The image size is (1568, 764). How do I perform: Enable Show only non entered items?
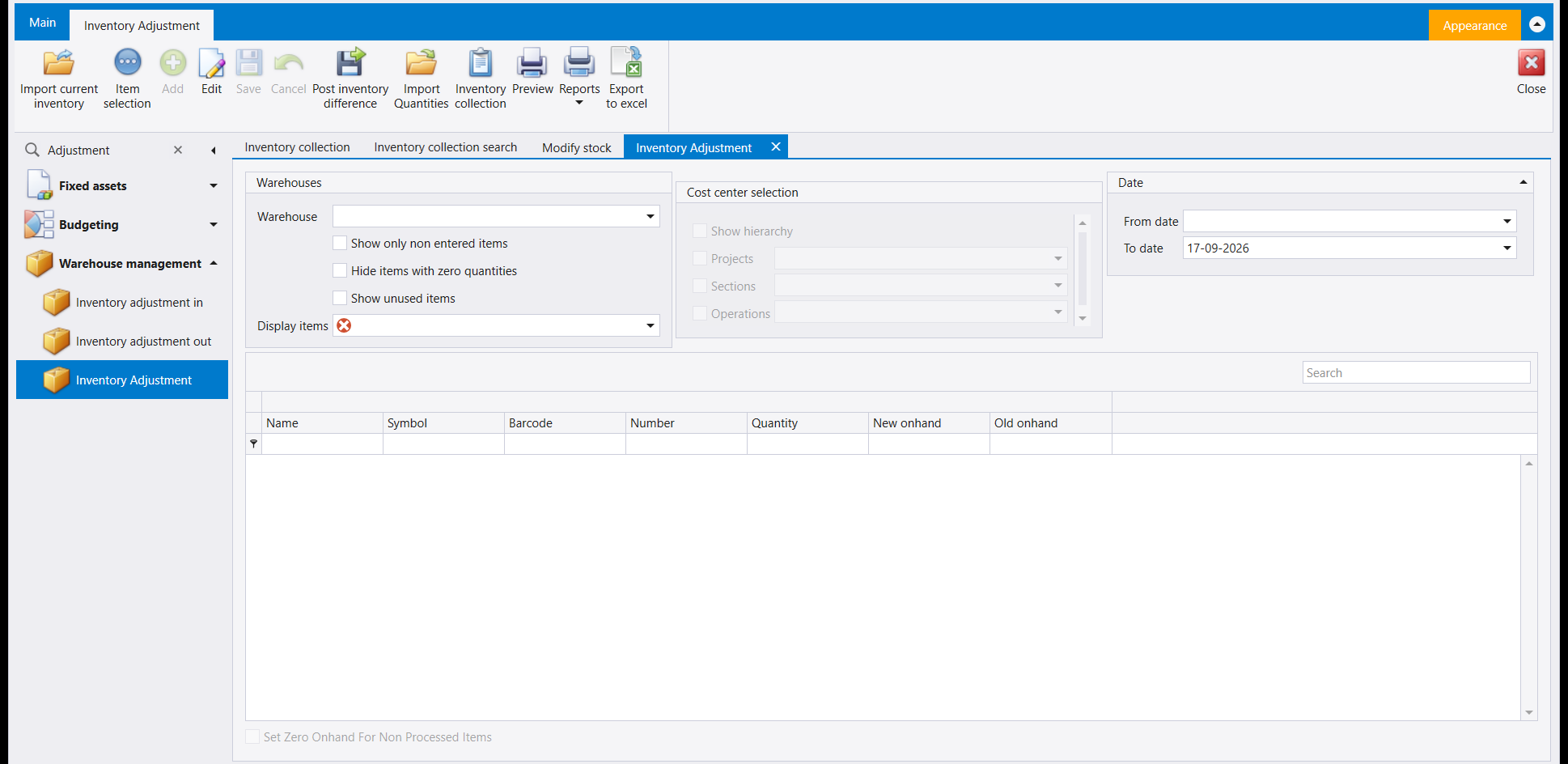point(340,243)
